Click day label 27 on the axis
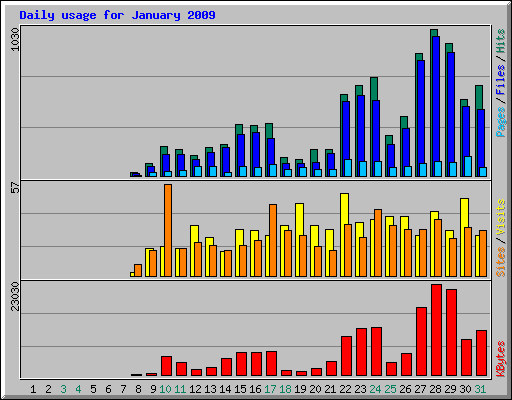 (420, 389)
